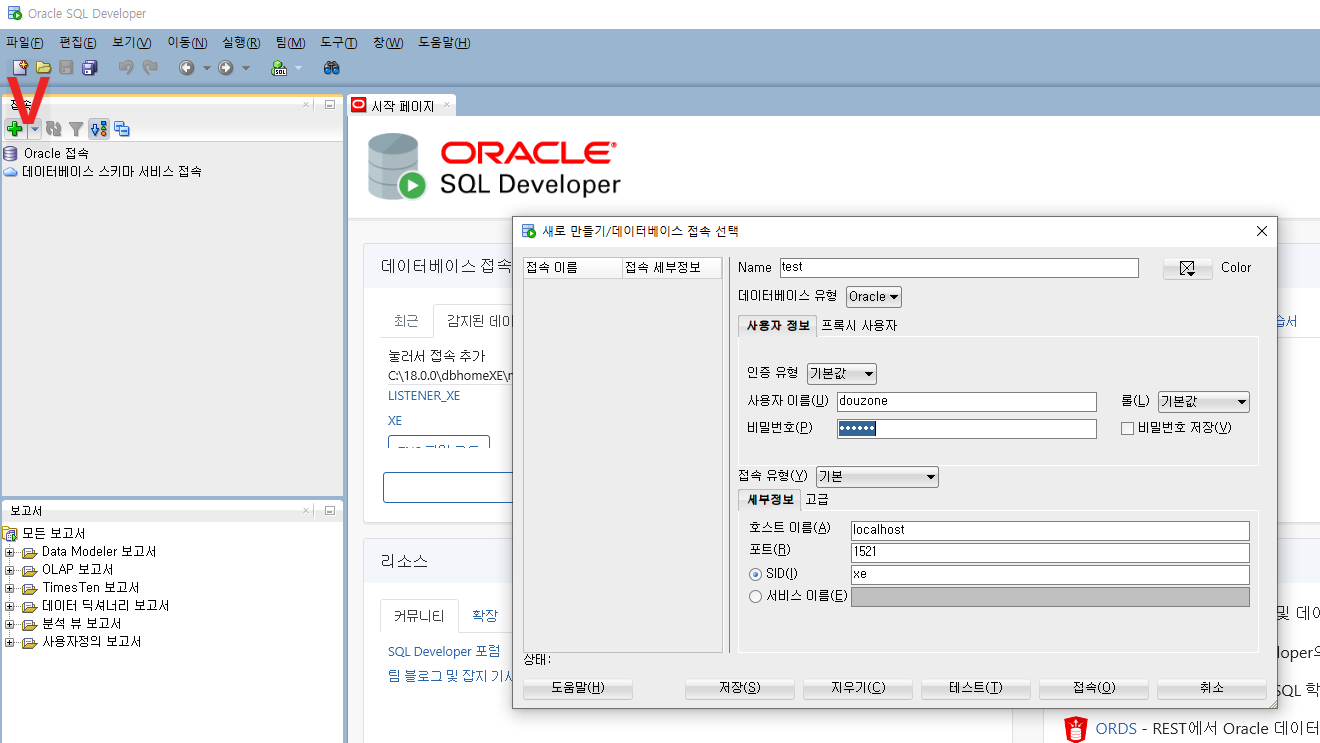The image size is (1320, 743).
Task: Click the 접속 button
Action: pyautogui.click(x=1094, y=688)
